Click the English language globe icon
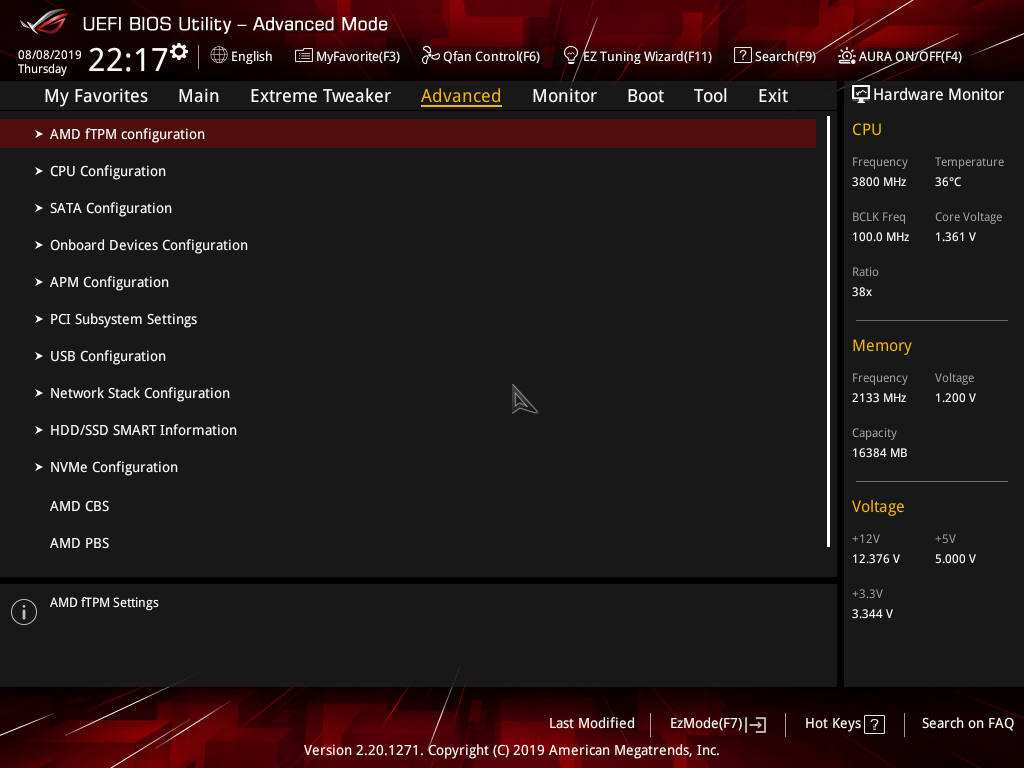 tap(220, 57)
